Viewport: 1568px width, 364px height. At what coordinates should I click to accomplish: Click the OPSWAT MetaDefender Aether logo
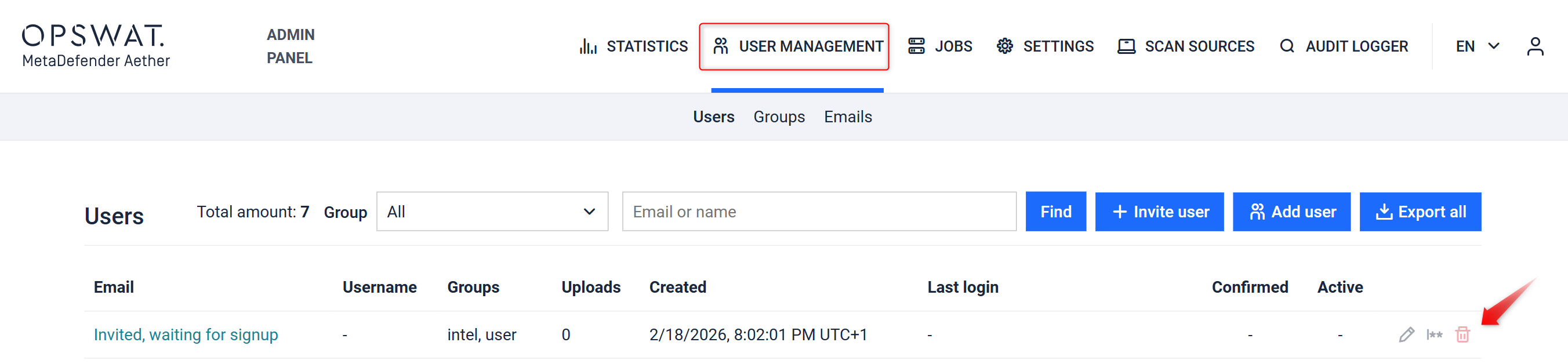point(96,46)
